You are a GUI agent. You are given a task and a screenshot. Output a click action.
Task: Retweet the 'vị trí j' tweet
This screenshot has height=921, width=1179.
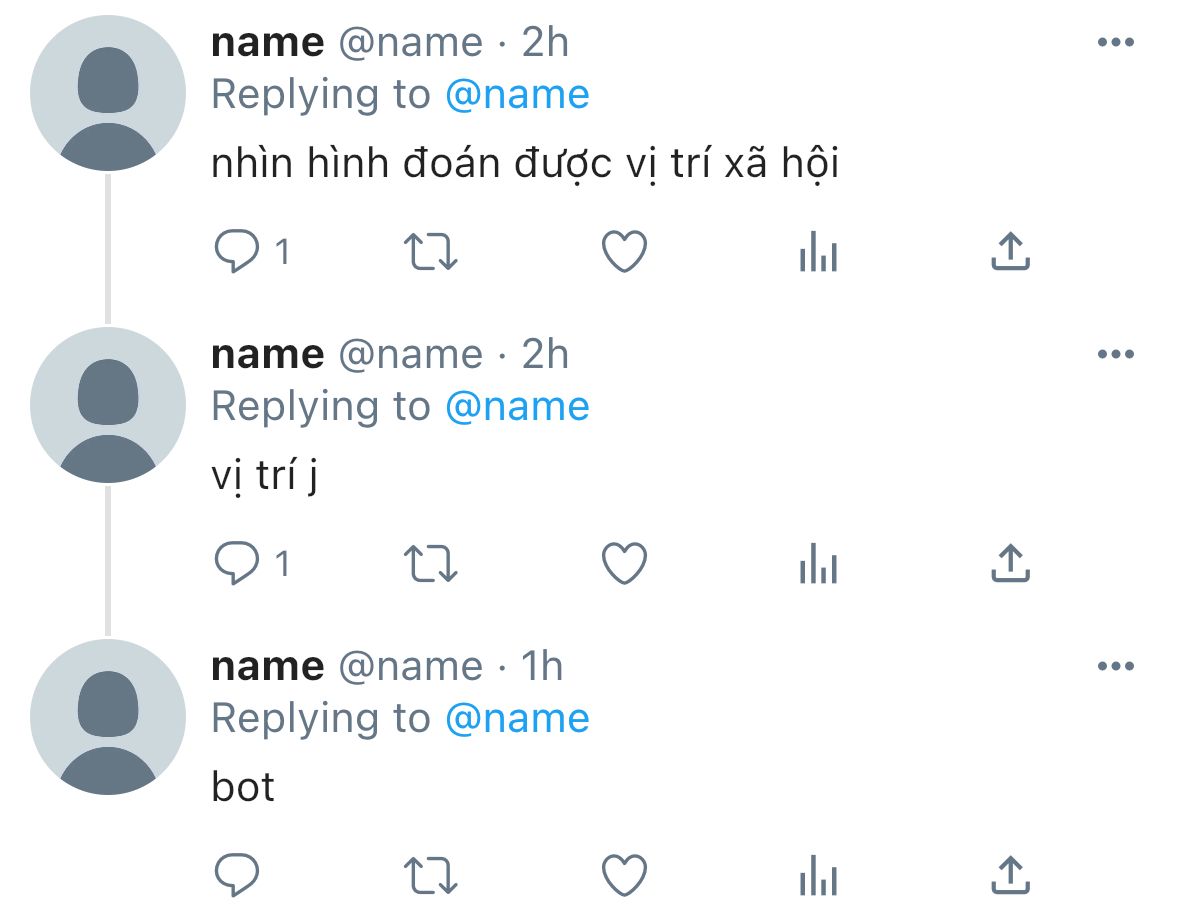[x=431, y=564]
